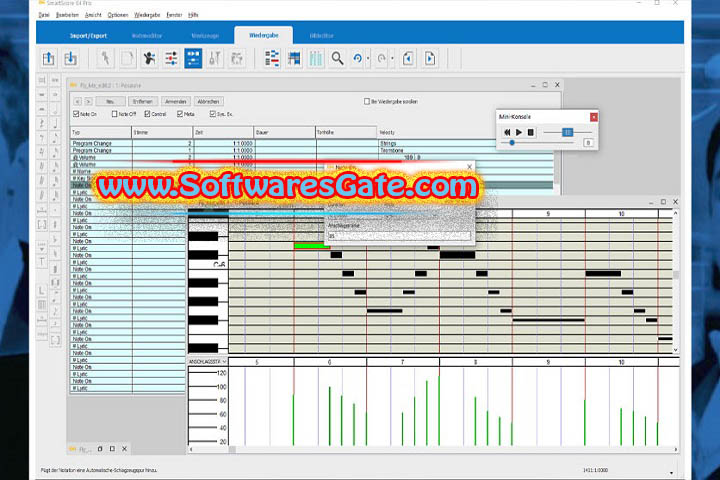Click the Zeit column header

coord(223,132)
